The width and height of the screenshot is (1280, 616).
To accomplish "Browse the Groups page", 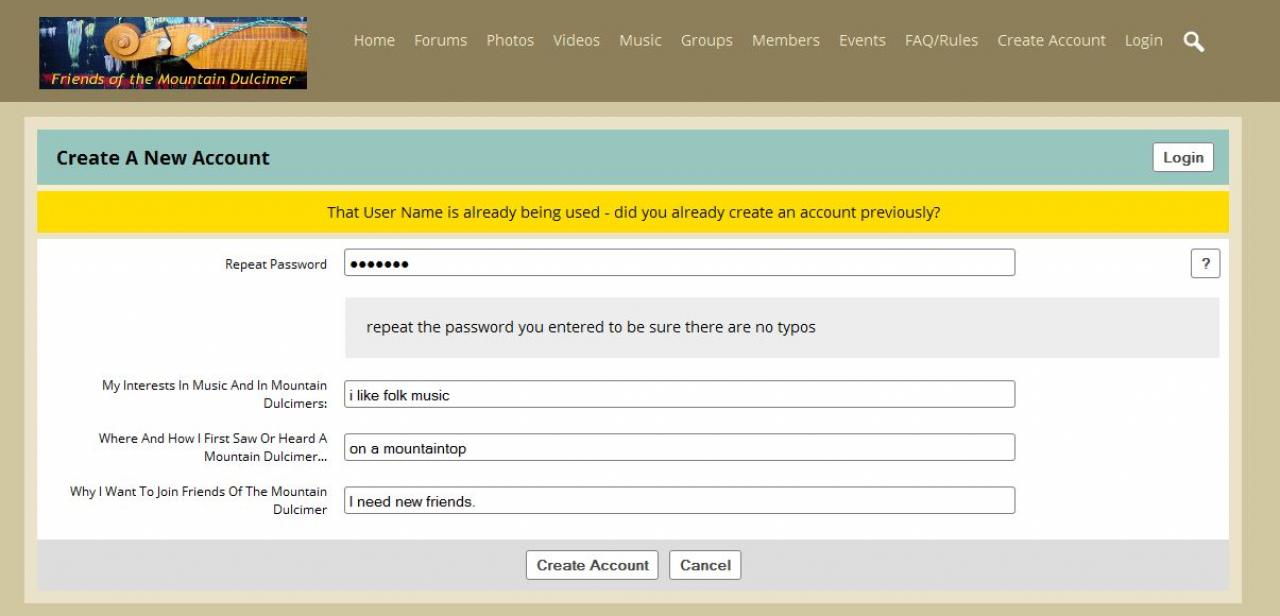I will click(x=706, y=41).
